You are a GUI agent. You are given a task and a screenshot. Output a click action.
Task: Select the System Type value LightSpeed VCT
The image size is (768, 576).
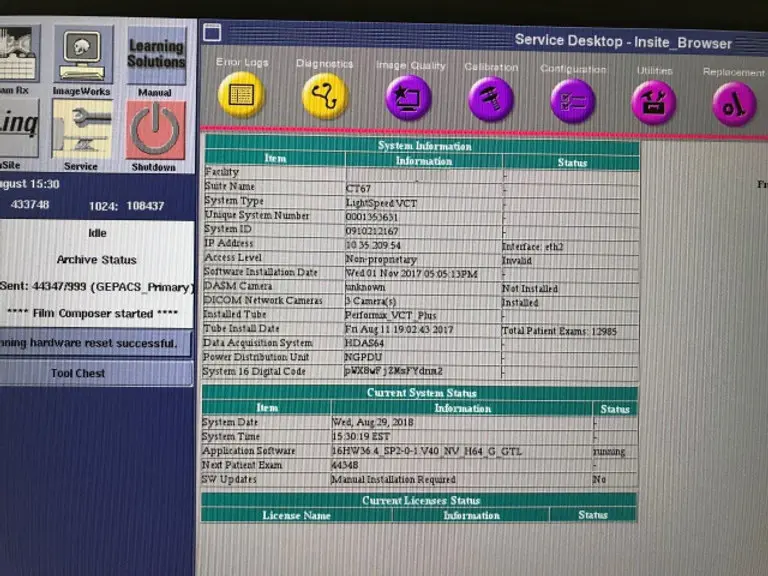[x=381, y=203]
